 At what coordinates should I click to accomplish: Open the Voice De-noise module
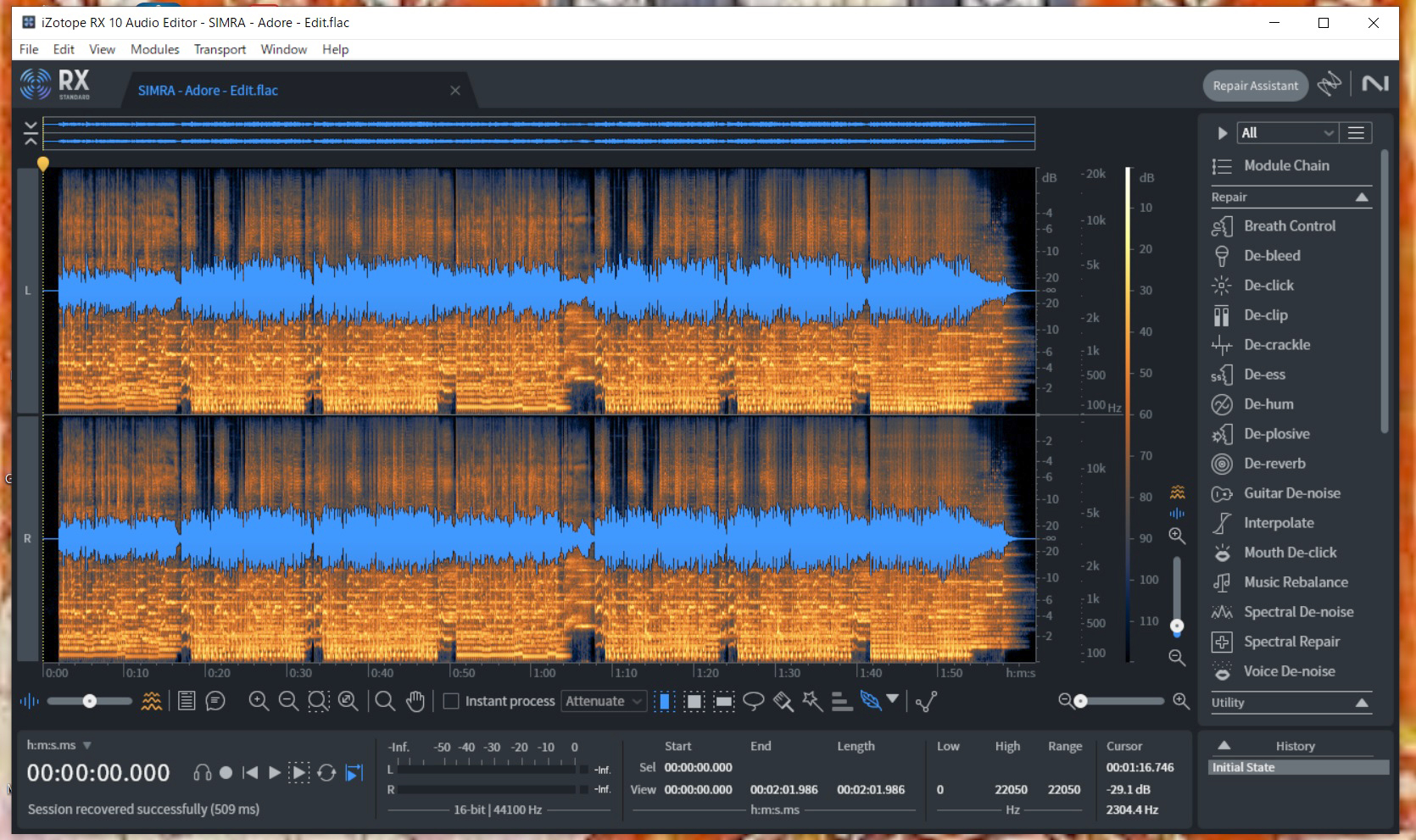(1289, 670)
